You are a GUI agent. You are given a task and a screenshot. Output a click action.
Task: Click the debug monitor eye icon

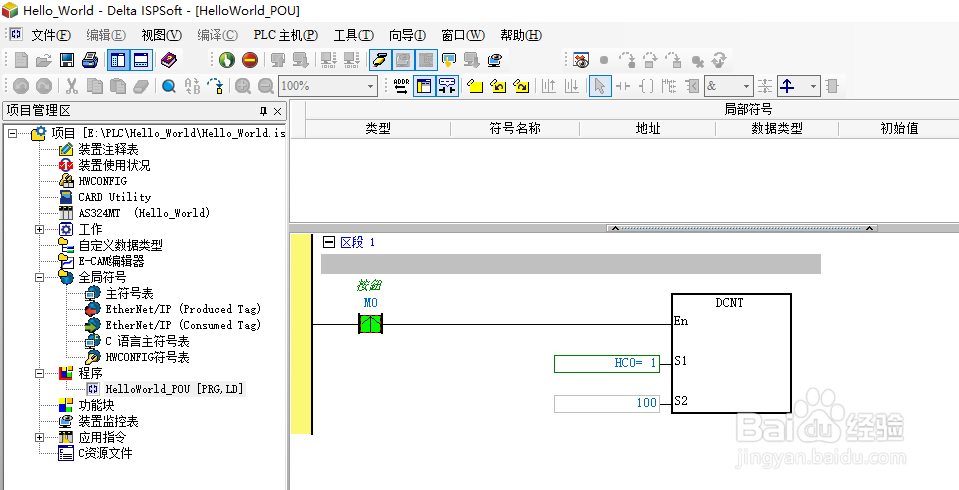pyautogui.click(x=581, y=60)
